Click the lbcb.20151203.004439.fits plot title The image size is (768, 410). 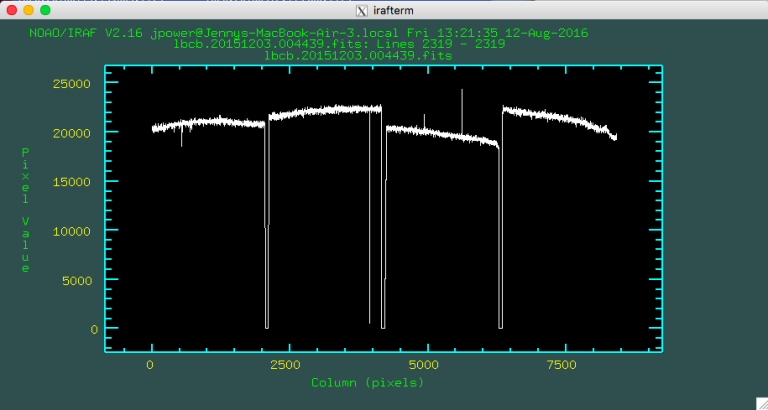358,56
